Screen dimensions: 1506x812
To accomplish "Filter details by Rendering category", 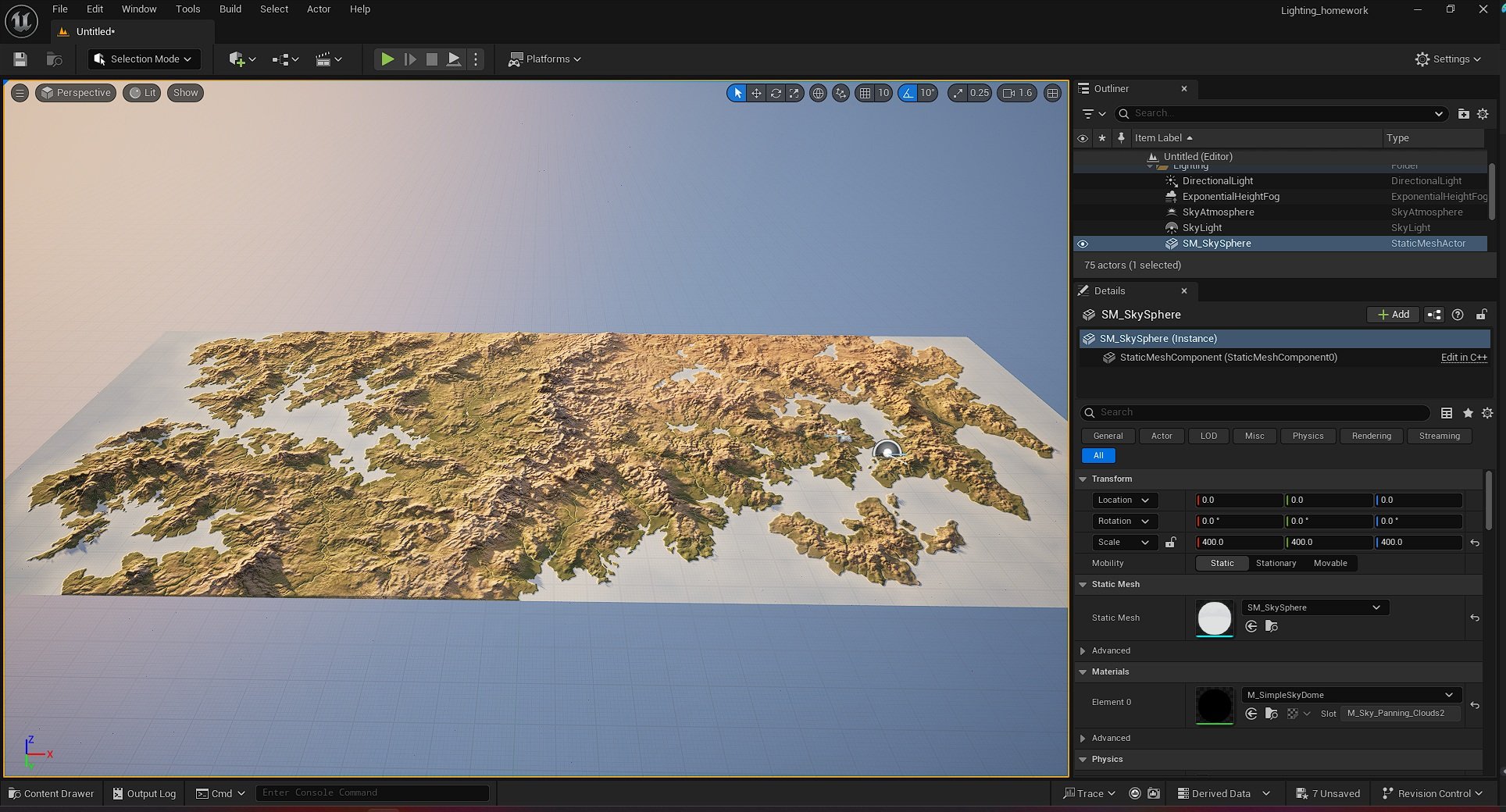I will [1371, 436].
